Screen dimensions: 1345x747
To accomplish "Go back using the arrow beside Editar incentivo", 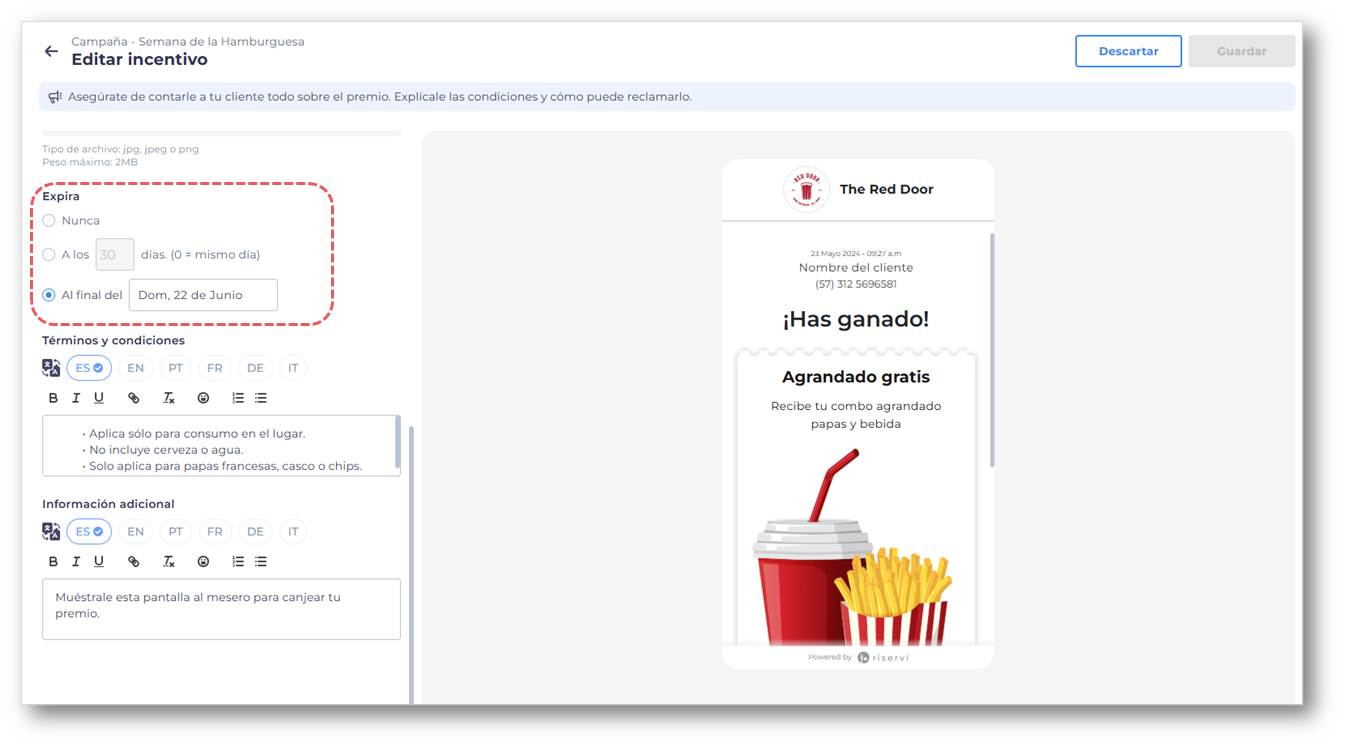I will [x=51, y=51].
